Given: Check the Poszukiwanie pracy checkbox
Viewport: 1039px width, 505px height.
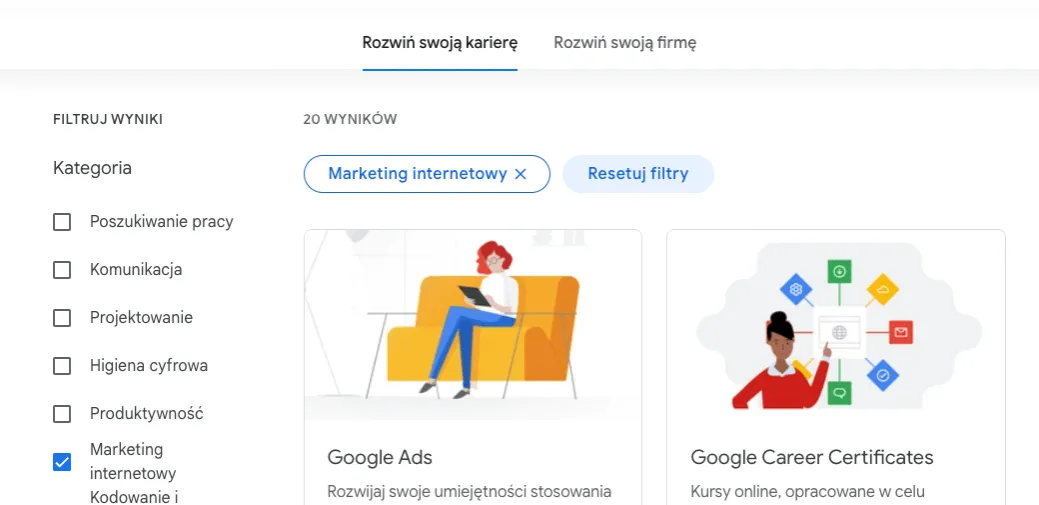Looking at the screenshot, I should [x=62, y=222].
